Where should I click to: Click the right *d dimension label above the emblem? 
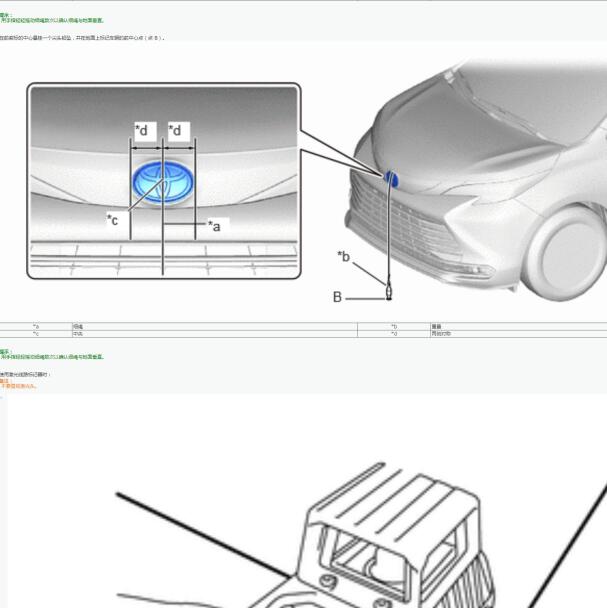[175, 130]
